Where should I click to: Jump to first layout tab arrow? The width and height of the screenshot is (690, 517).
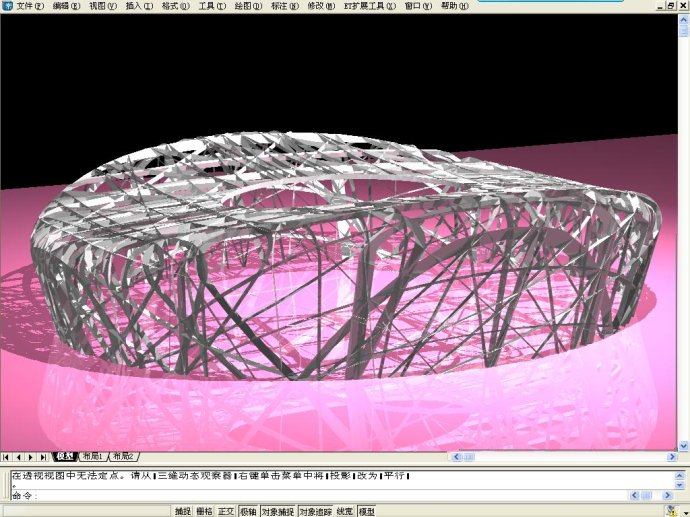point(7,457)
